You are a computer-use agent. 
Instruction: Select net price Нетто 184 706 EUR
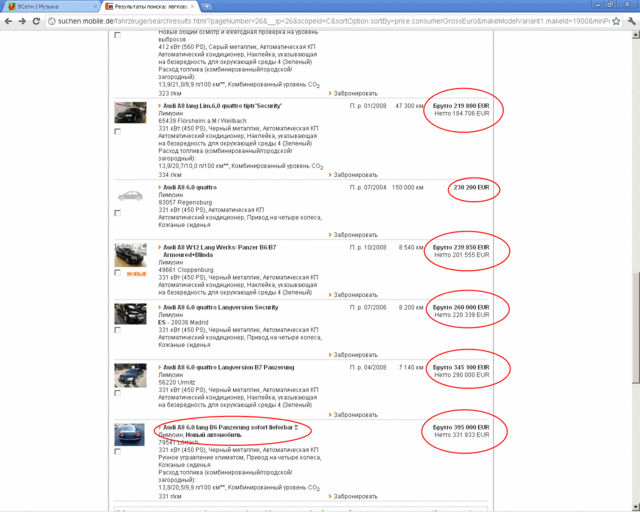coord(462,114)
